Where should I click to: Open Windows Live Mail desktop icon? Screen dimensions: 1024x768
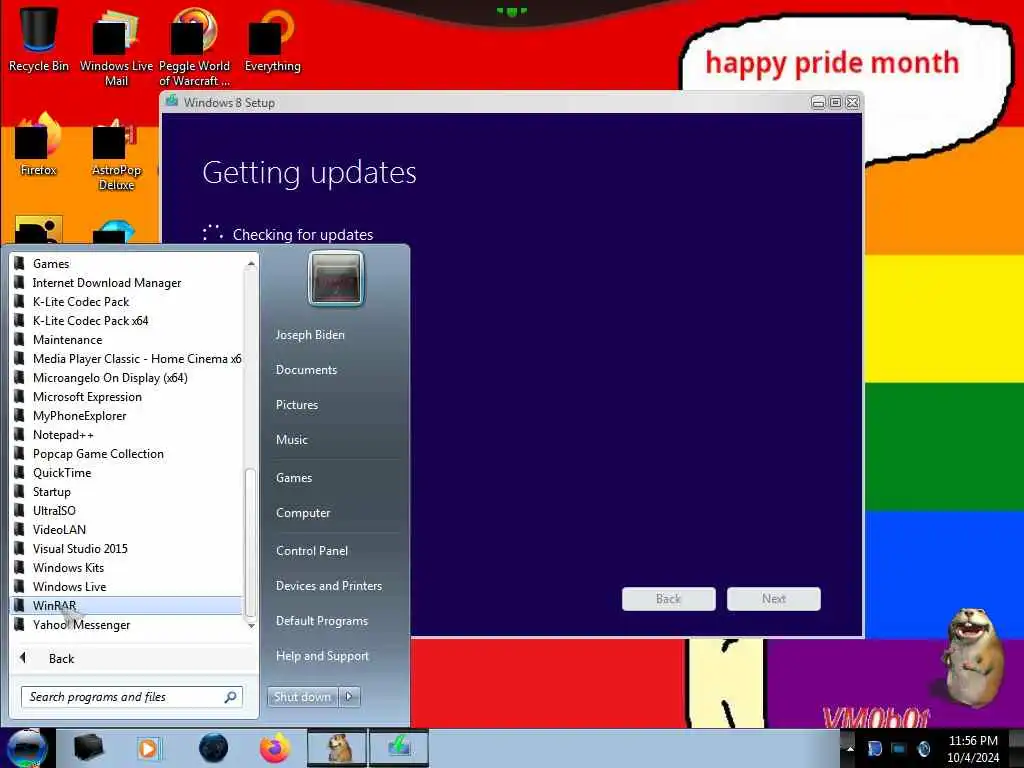tap(116, 46)
